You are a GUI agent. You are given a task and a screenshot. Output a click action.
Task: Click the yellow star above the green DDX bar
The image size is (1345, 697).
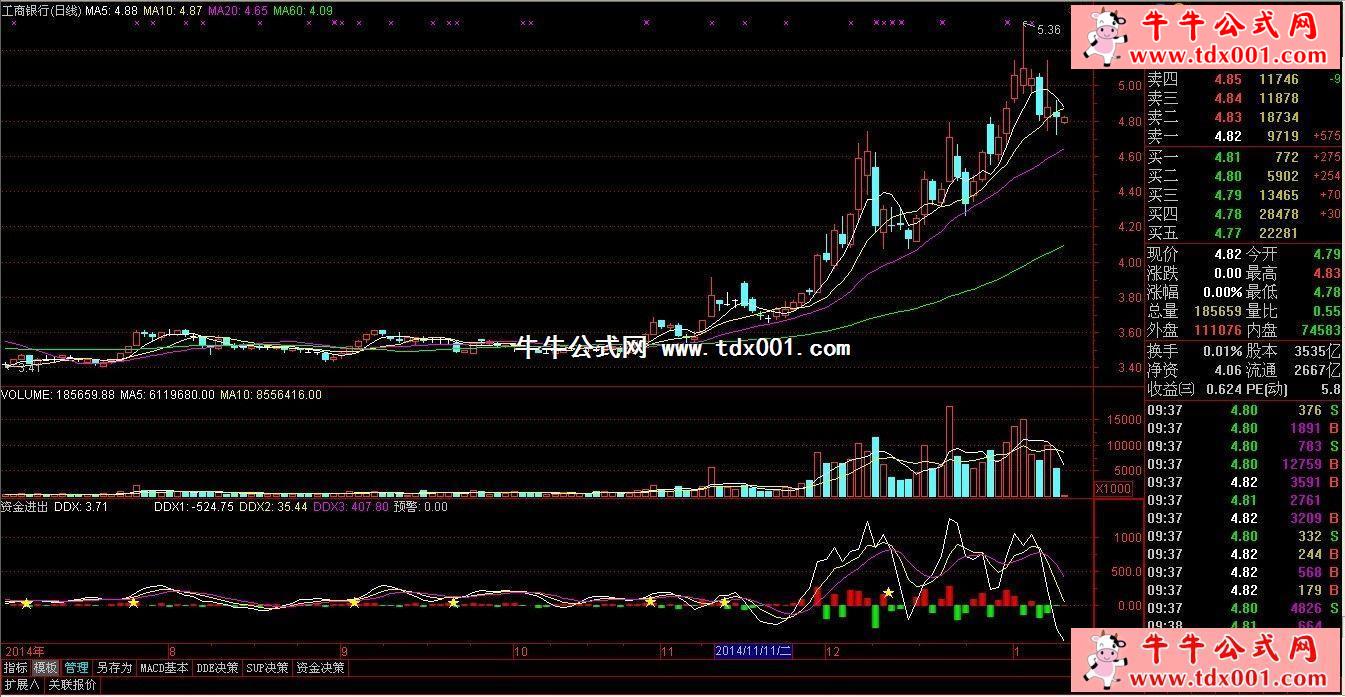pos(887,593)
